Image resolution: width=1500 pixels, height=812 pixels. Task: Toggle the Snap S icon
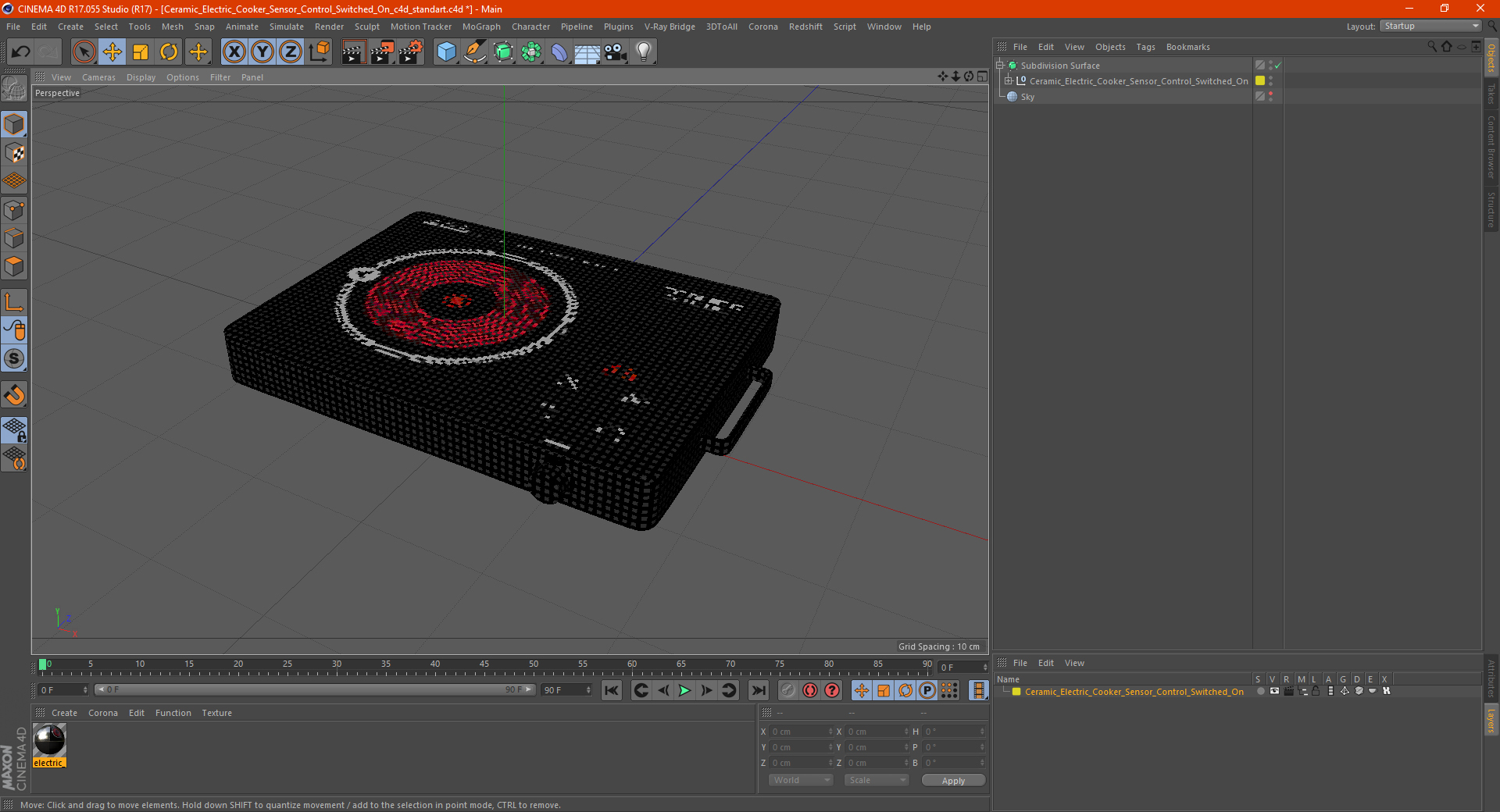click(x=15, y=358)
